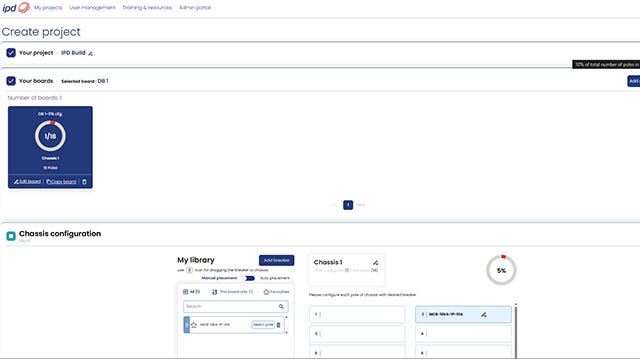The height and width of the screenshot is (360, 640).
Task: Edit the breaker in pole 2
Action: (x=484, y=314)
